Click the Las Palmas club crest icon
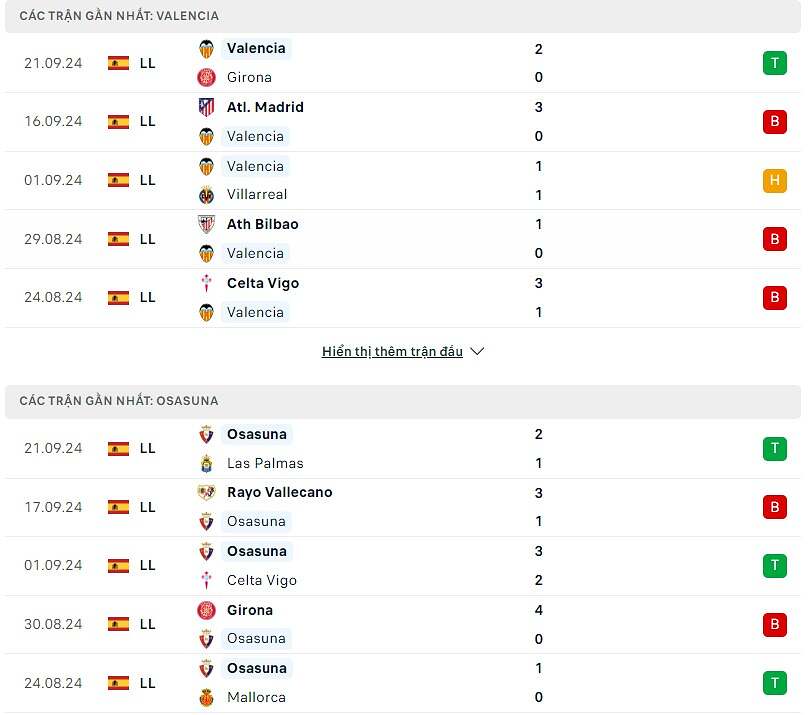Image resolution: width=810 pixels, height=715 pixels. pos(206,463)
